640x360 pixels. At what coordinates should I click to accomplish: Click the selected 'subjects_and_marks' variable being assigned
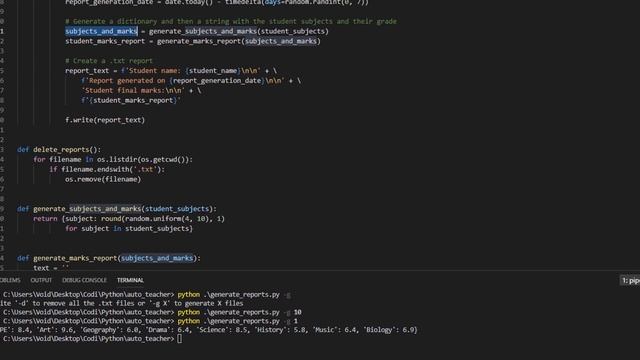coord(101,31)
